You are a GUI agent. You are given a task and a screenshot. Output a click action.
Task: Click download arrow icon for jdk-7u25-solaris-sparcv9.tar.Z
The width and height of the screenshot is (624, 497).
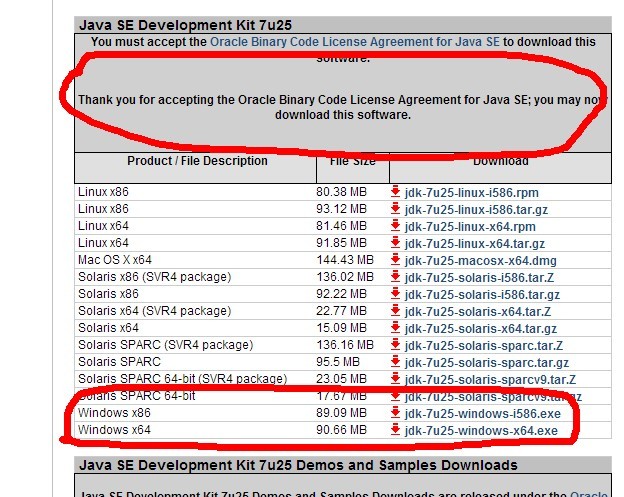click(x=395, y=378)
